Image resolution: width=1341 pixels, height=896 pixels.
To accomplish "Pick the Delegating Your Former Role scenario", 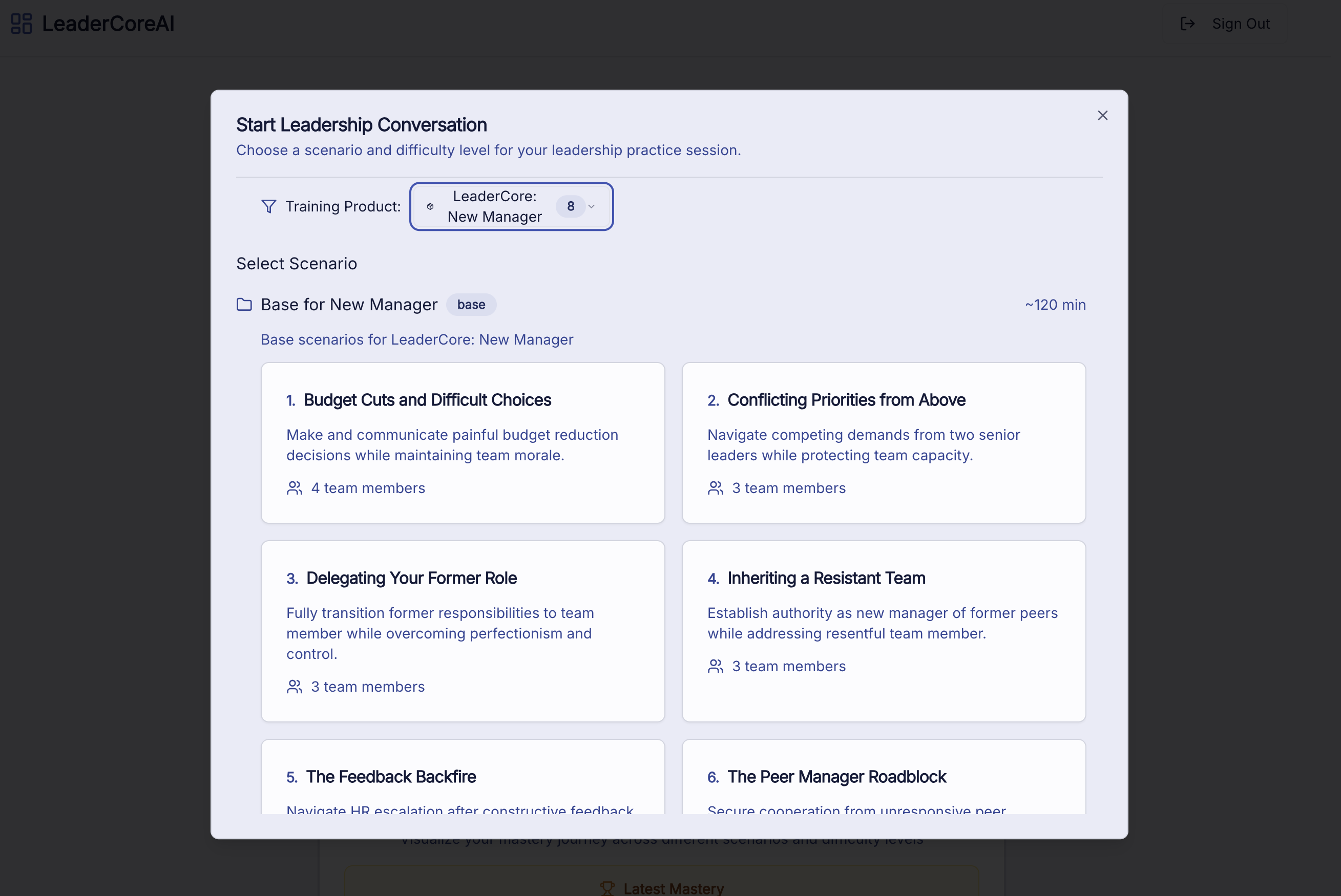I will tap(463, 630).
